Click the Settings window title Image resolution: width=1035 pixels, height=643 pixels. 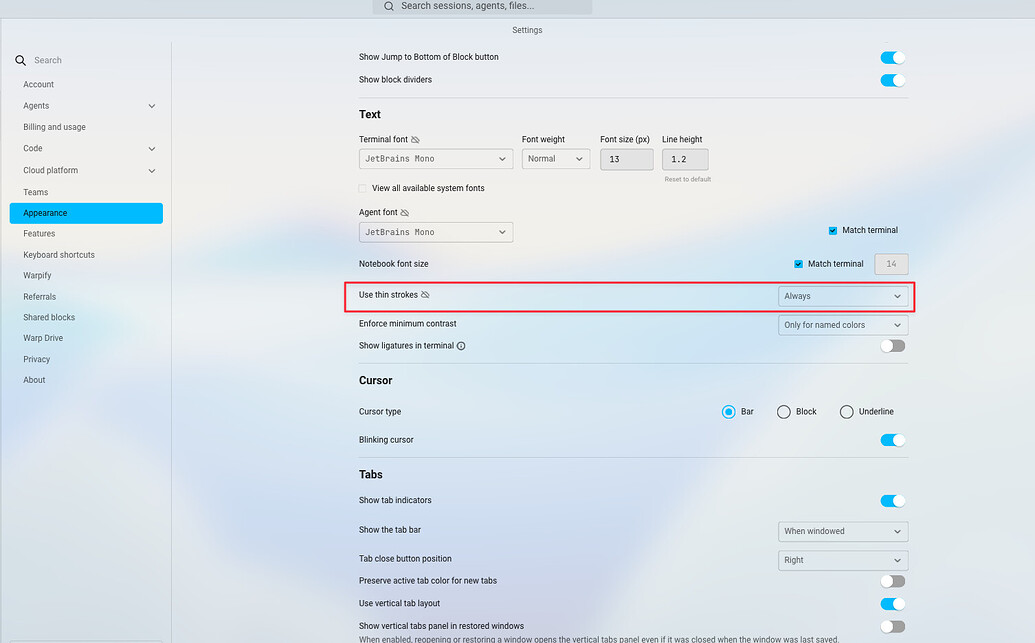pos(527,30)
